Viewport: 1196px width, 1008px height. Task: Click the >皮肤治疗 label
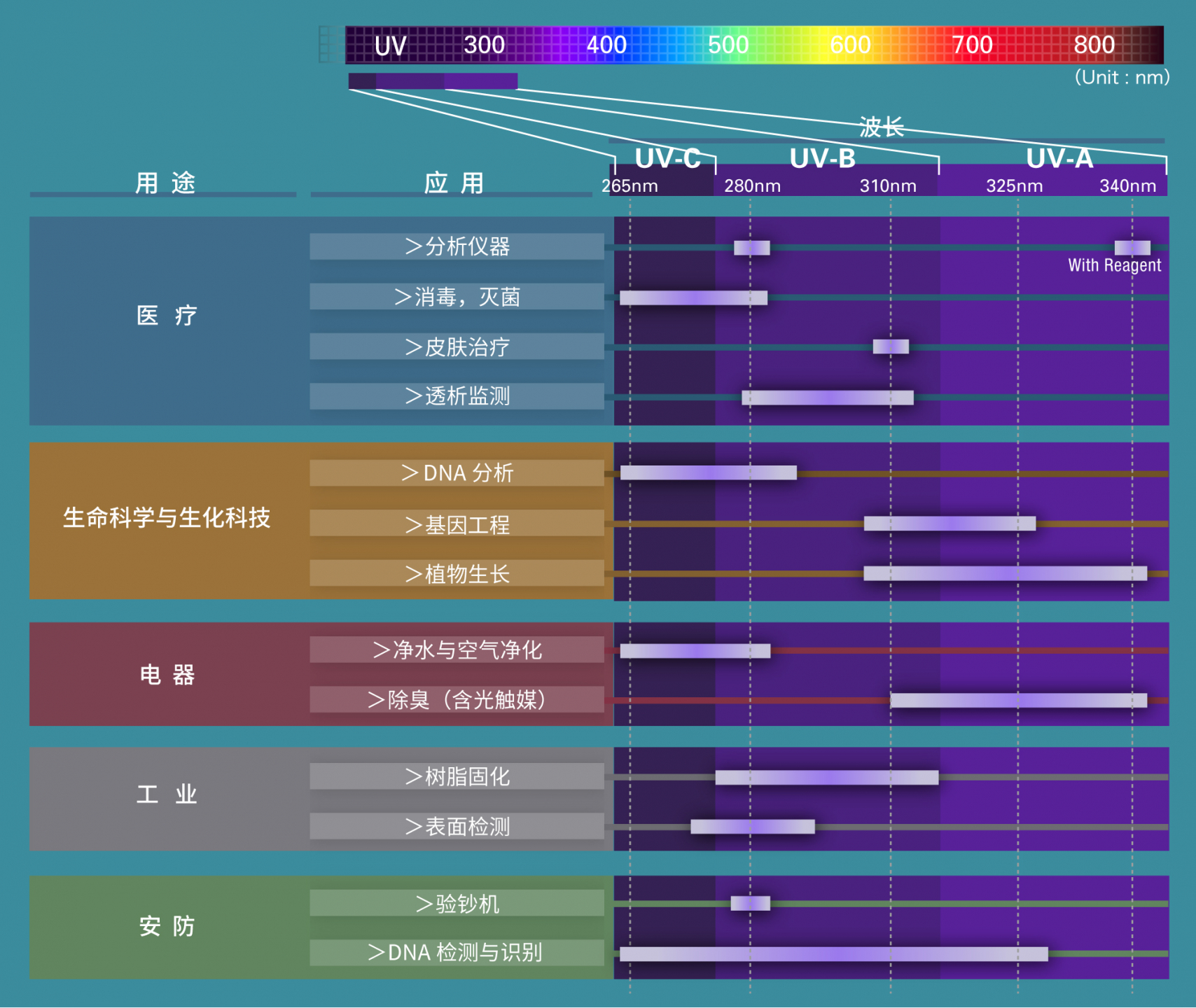457,346
